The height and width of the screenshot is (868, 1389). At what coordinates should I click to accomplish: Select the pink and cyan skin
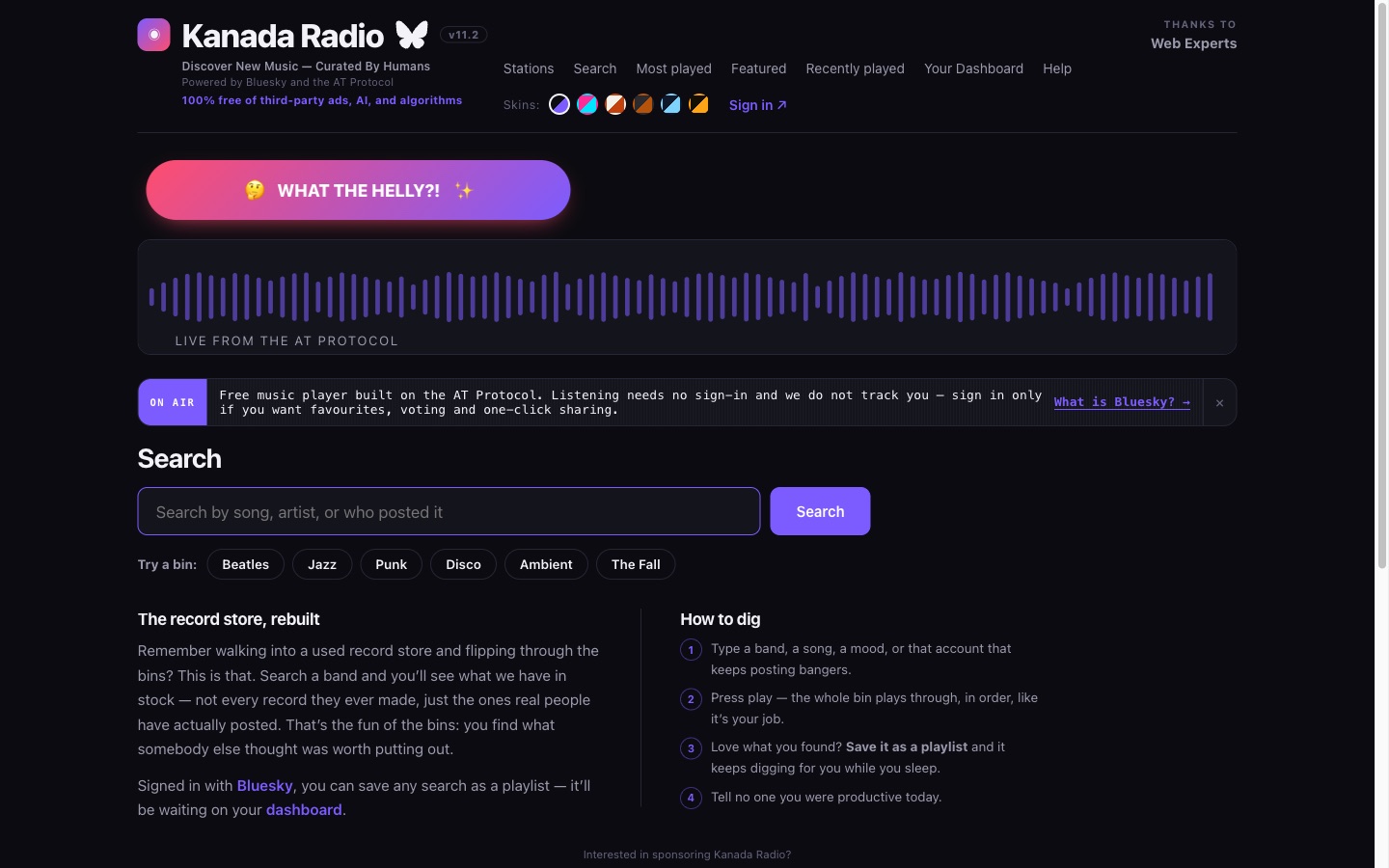(x=587, y=104)
